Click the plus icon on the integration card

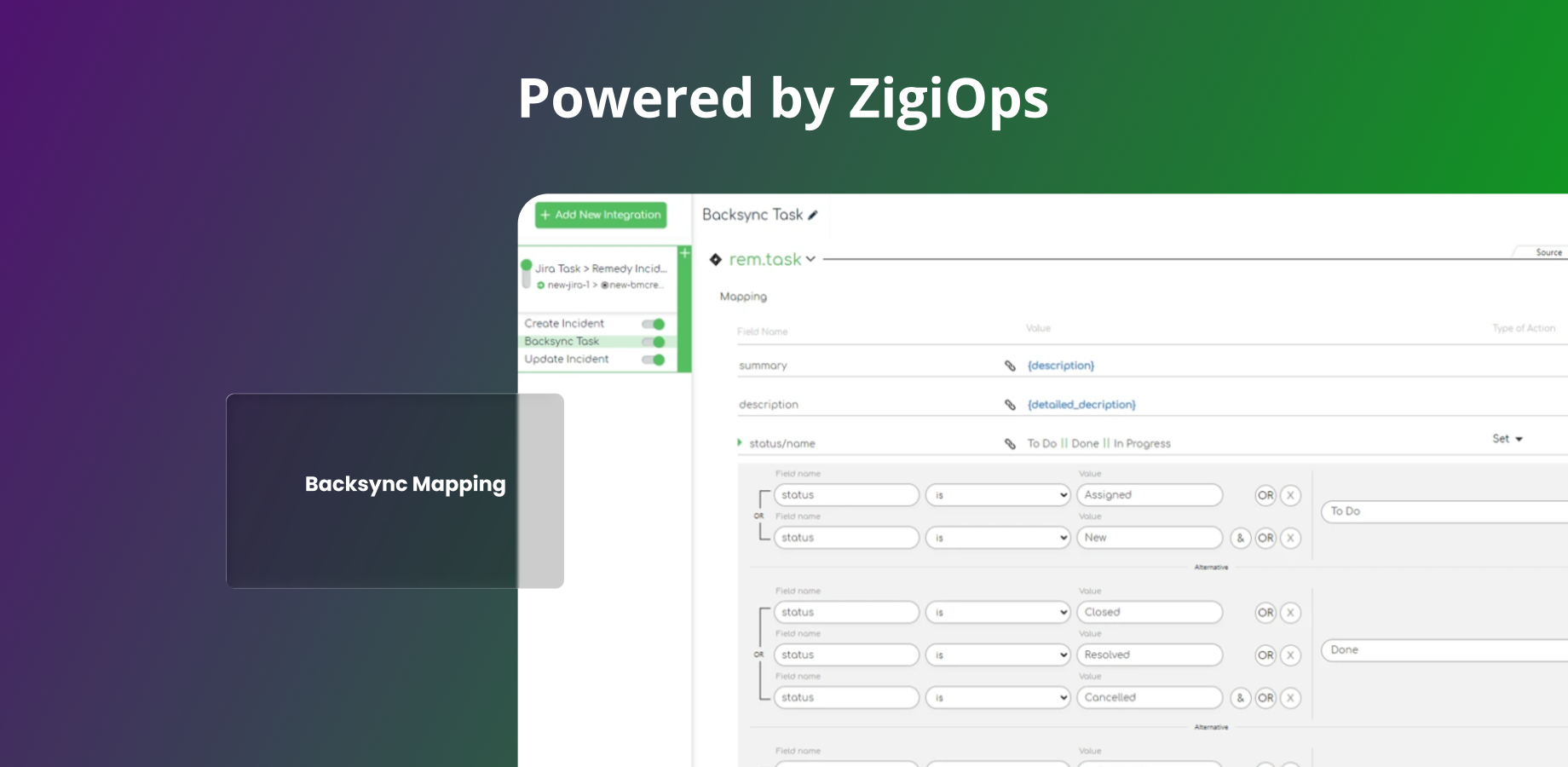(684, 252)
